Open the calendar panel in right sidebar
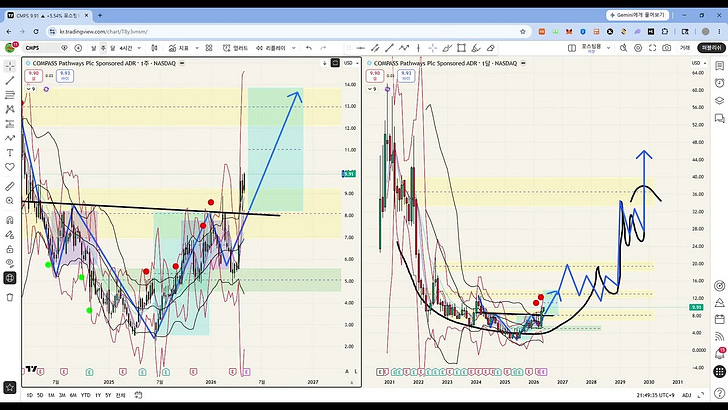The height and width of the screenshot is (410, 728). [720, 319]
